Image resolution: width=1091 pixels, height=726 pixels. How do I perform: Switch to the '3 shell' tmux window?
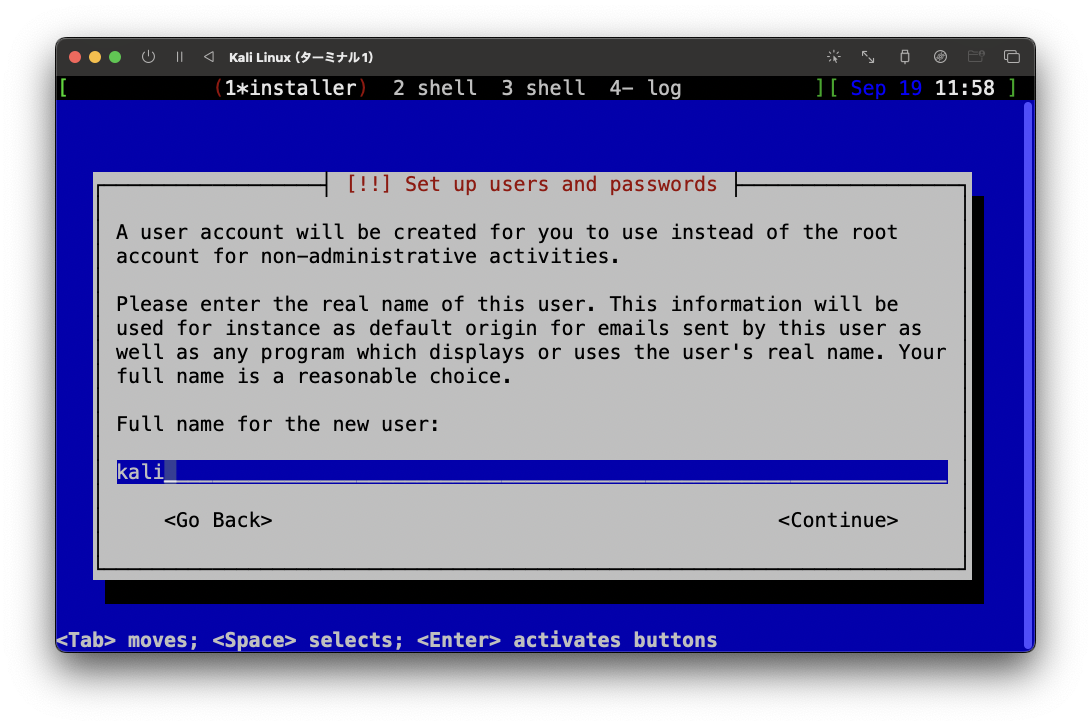pos(543,88)
